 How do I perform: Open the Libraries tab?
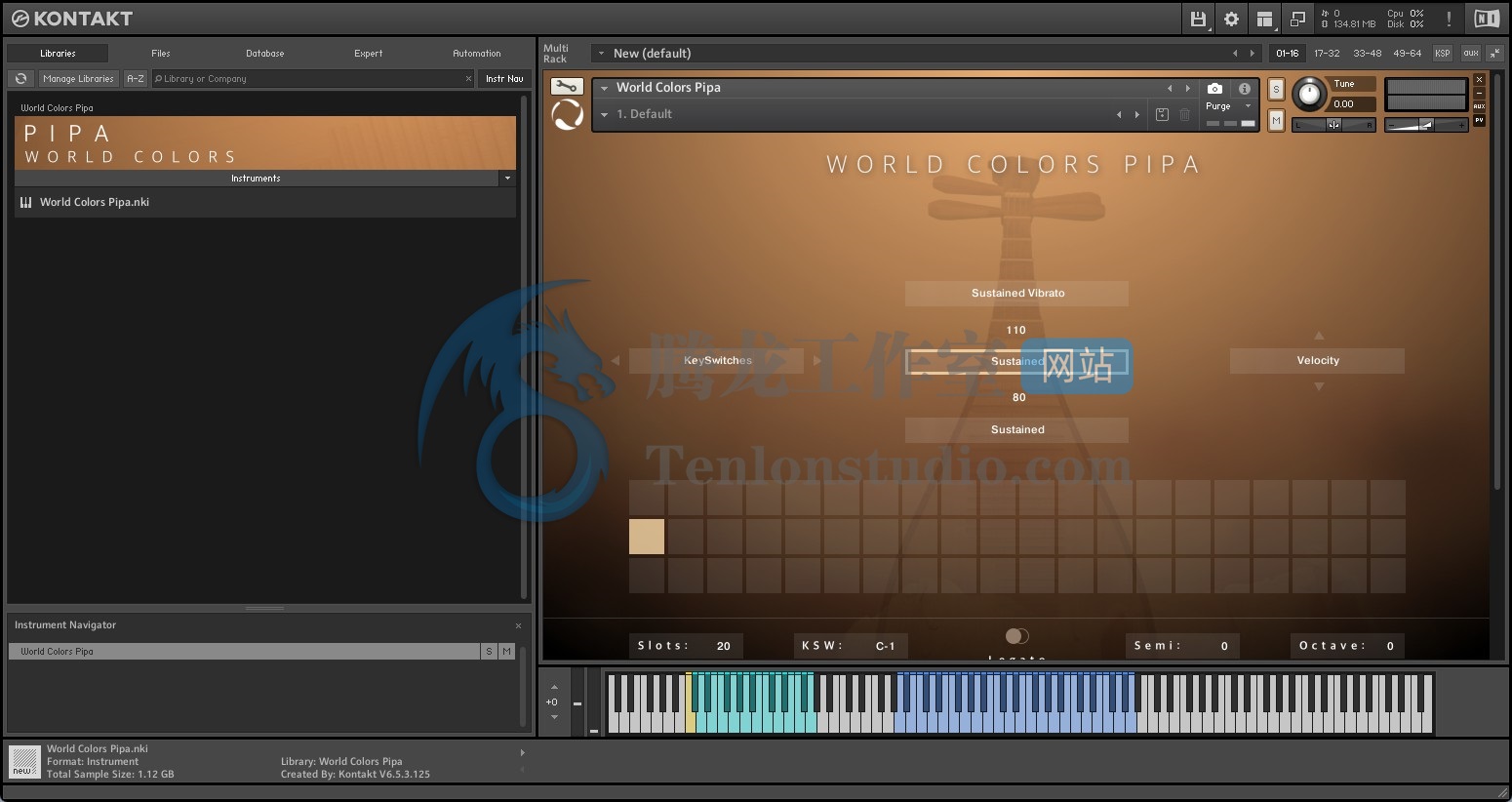(58, 54)
